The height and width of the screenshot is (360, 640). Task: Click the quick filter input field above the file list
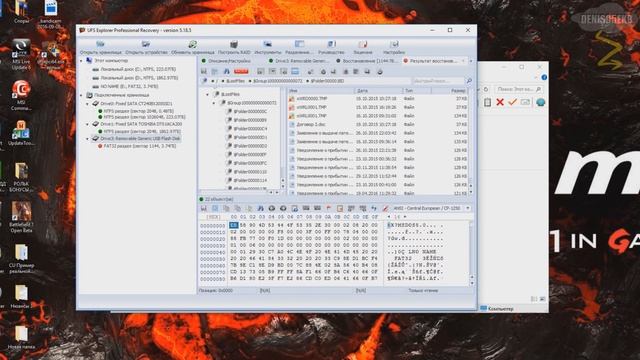(438, 81)
